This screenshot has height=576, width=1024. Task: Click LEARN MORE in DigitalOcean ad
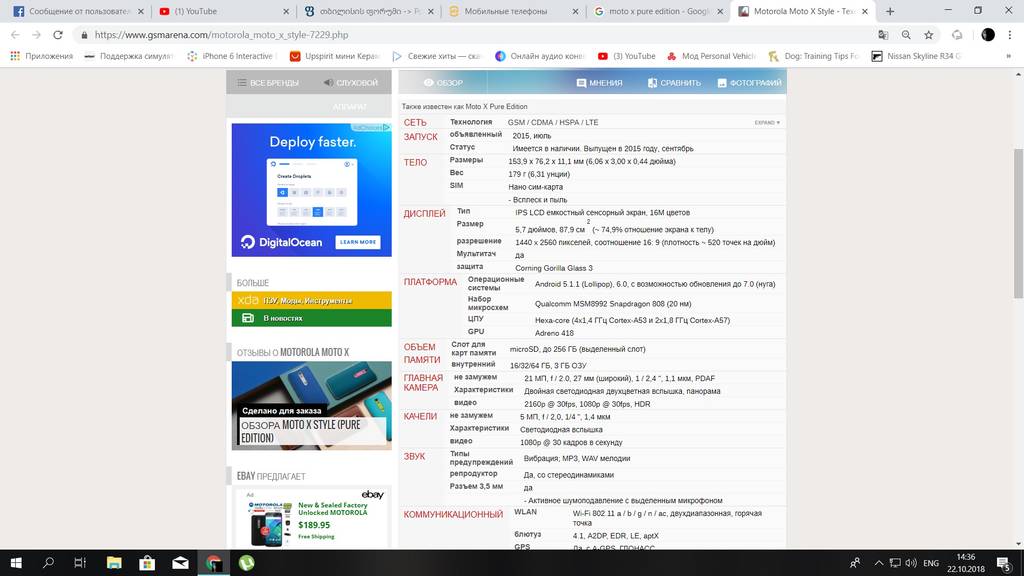[x=358, y=242]
